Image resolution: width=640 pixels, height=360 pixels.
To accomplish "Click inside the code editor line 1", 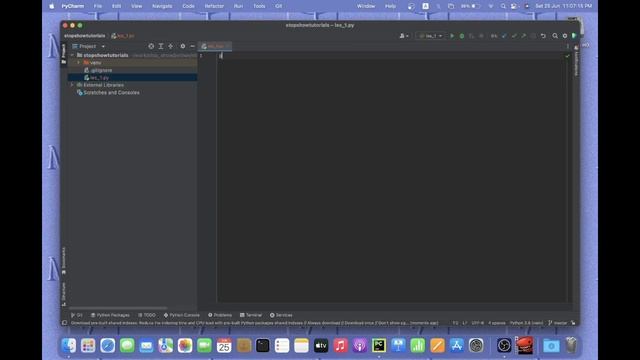I will (391, 56).
